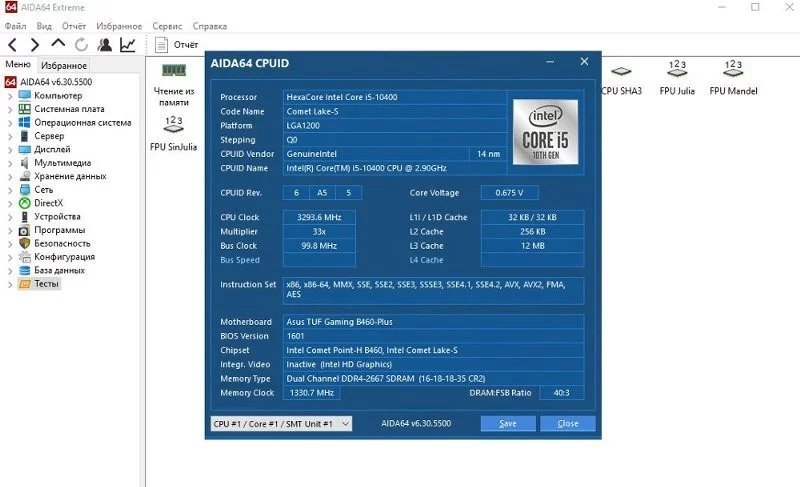Select the AIDA64 v6.30.5500 root tree item

tap(48, 82)
